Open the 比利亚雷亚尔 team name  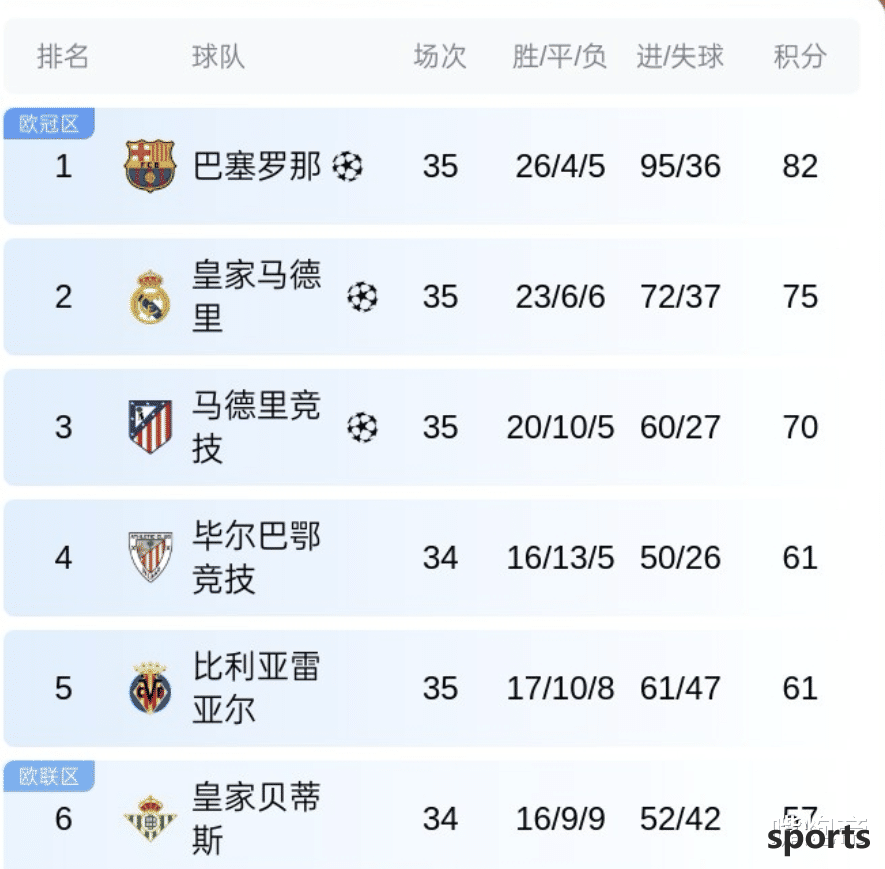(257, 688)
